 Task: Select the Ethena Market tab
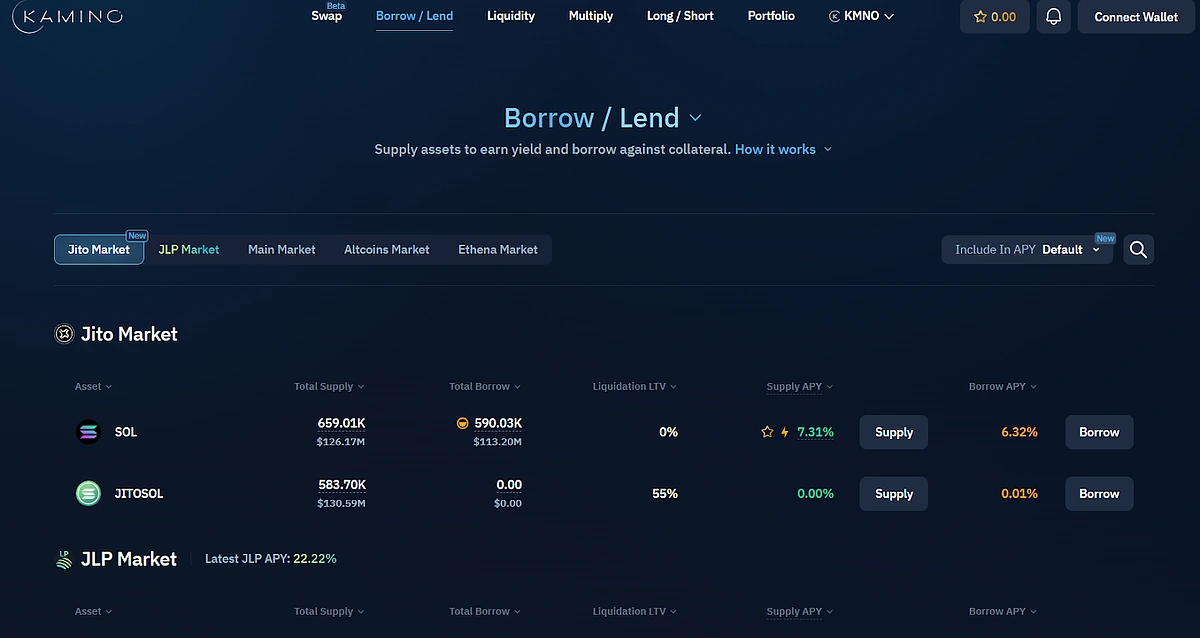pyautogui.click(x=497, y=249)
